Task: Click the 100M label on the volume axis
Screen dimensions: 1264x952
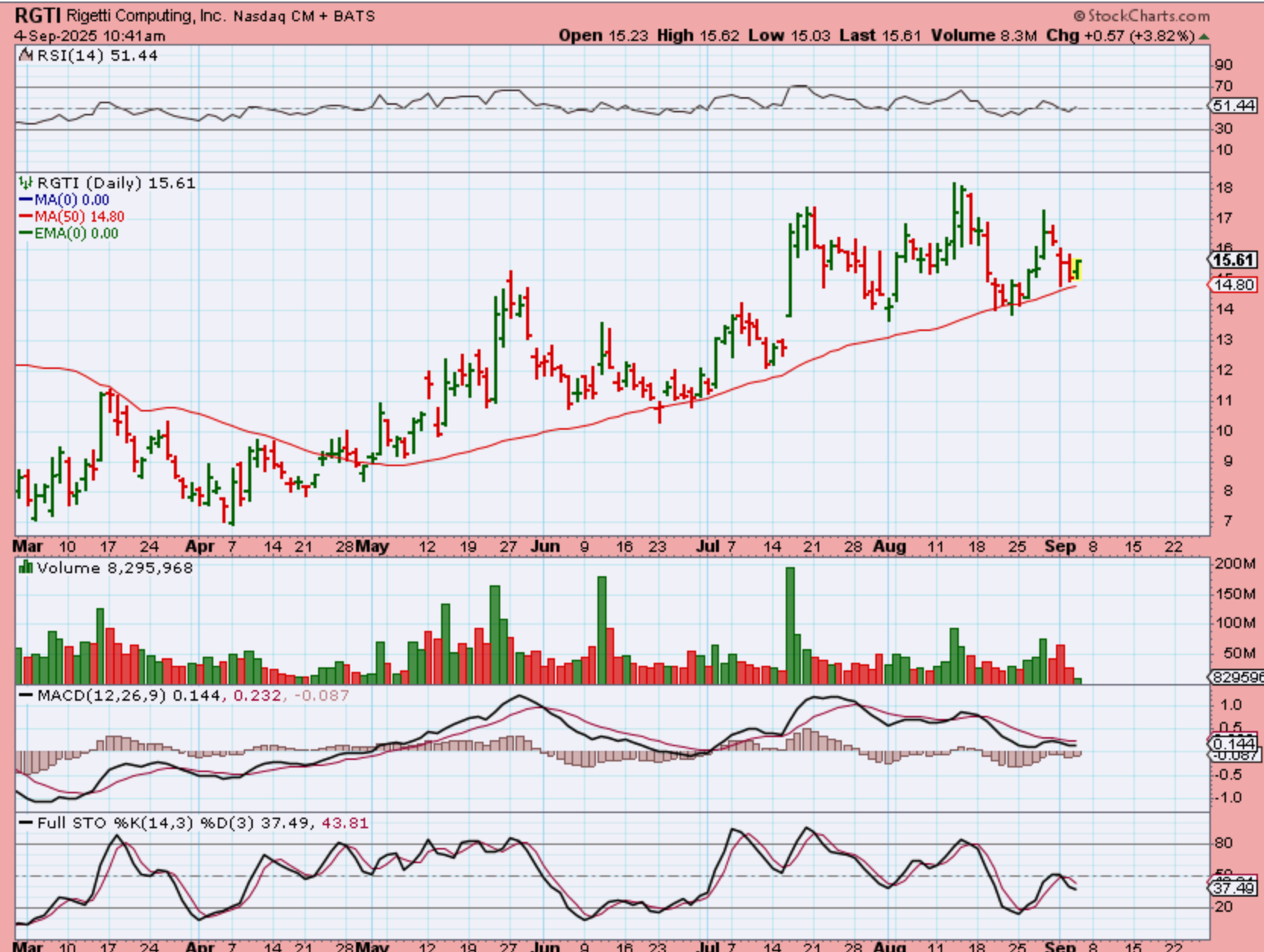Action: 1234,623
